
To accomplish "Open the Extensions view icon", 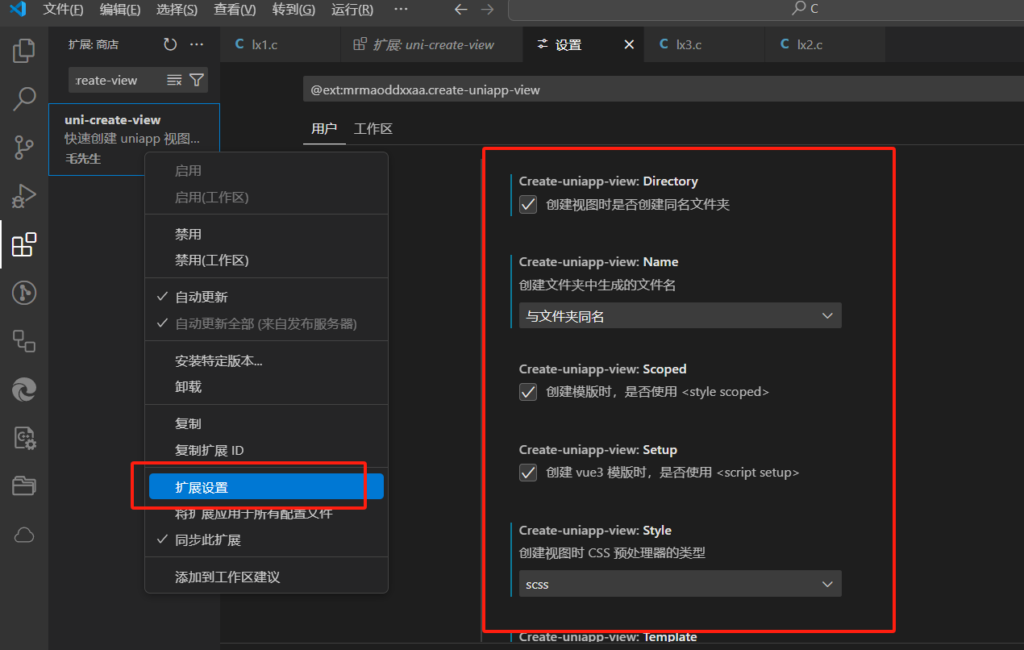I will pos(24,244).
